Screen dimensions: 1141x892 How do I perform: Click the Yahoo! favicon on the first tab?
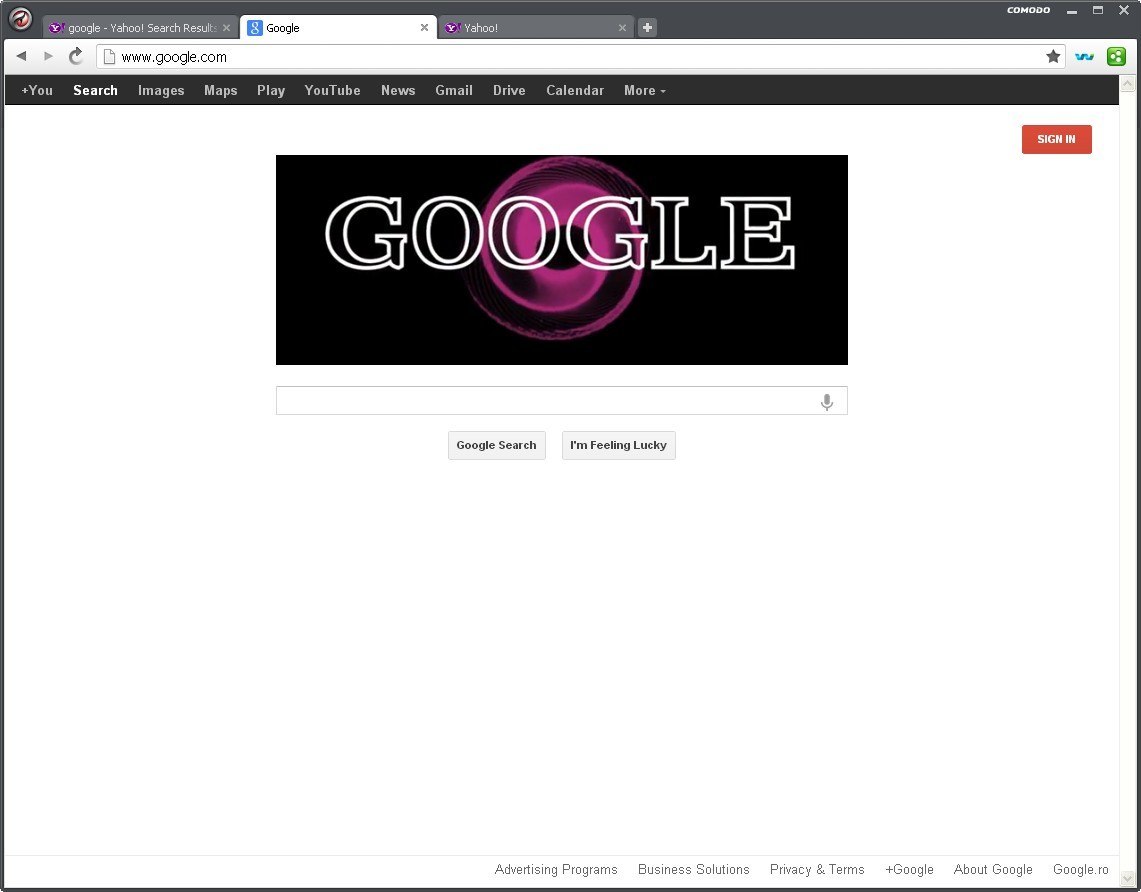tap(56, 27)
